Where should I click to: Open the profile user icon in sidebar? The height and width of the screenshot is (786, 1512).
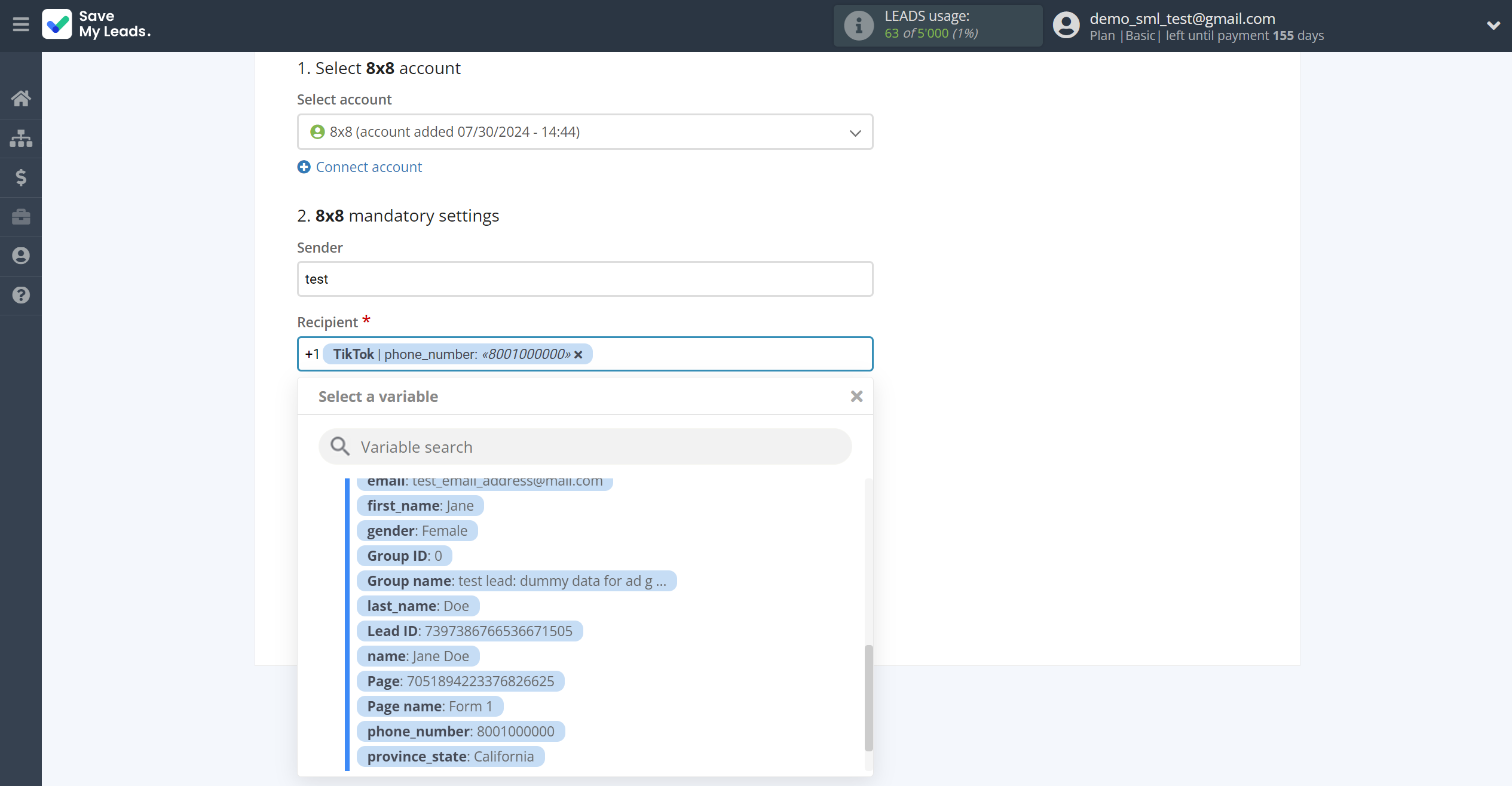tap(21, 256)
